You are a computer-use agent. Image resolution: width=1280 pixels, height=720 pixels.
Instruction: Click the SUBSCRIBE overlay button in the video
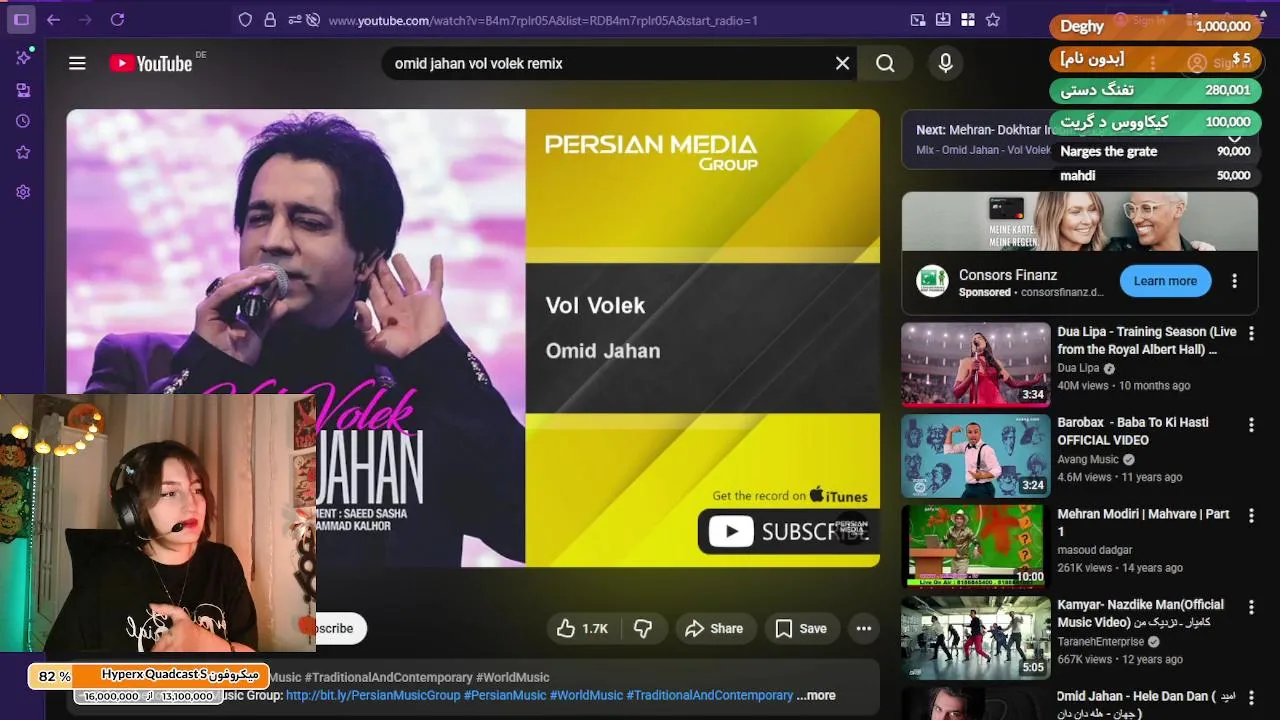788,531
